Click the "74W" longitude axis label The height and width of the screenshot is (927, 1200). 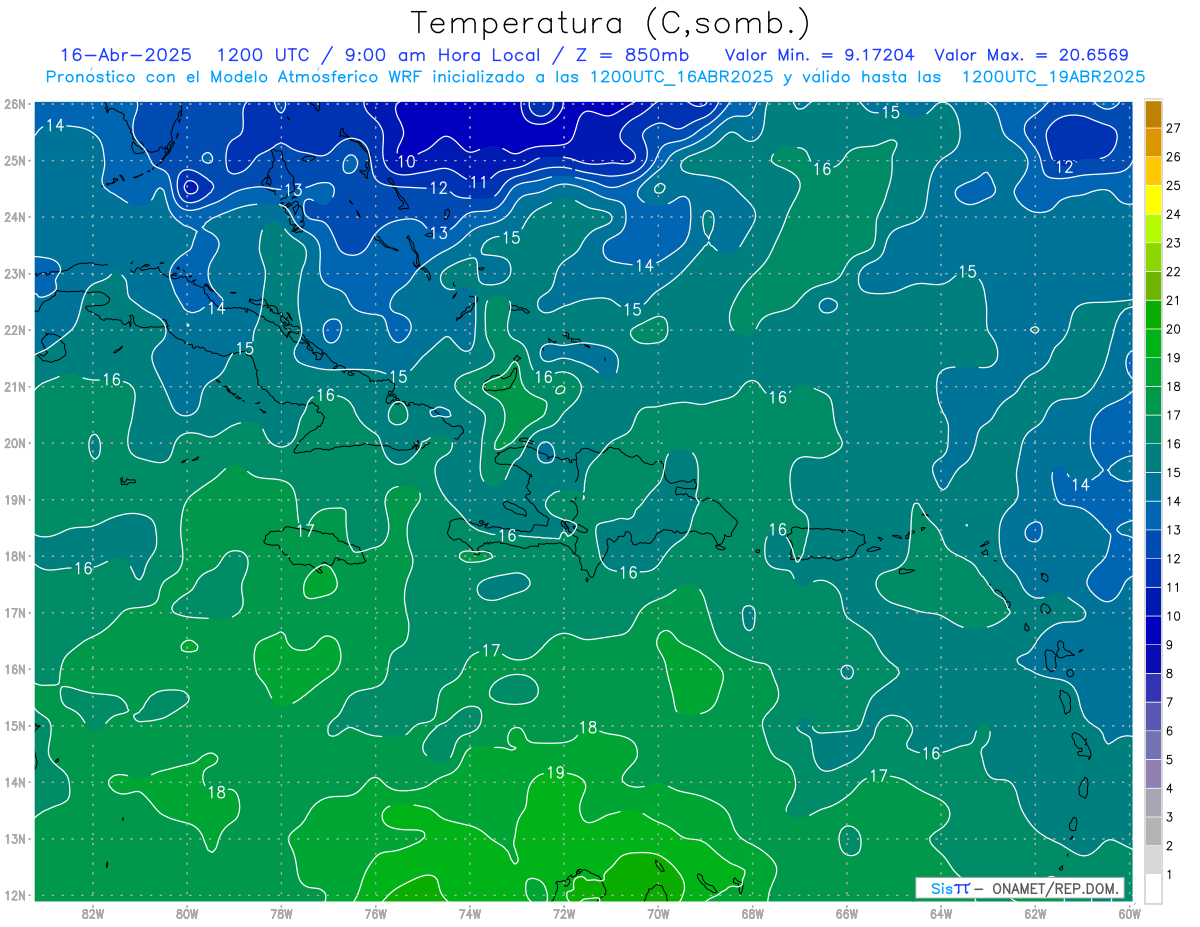click(x=470, y=912)
